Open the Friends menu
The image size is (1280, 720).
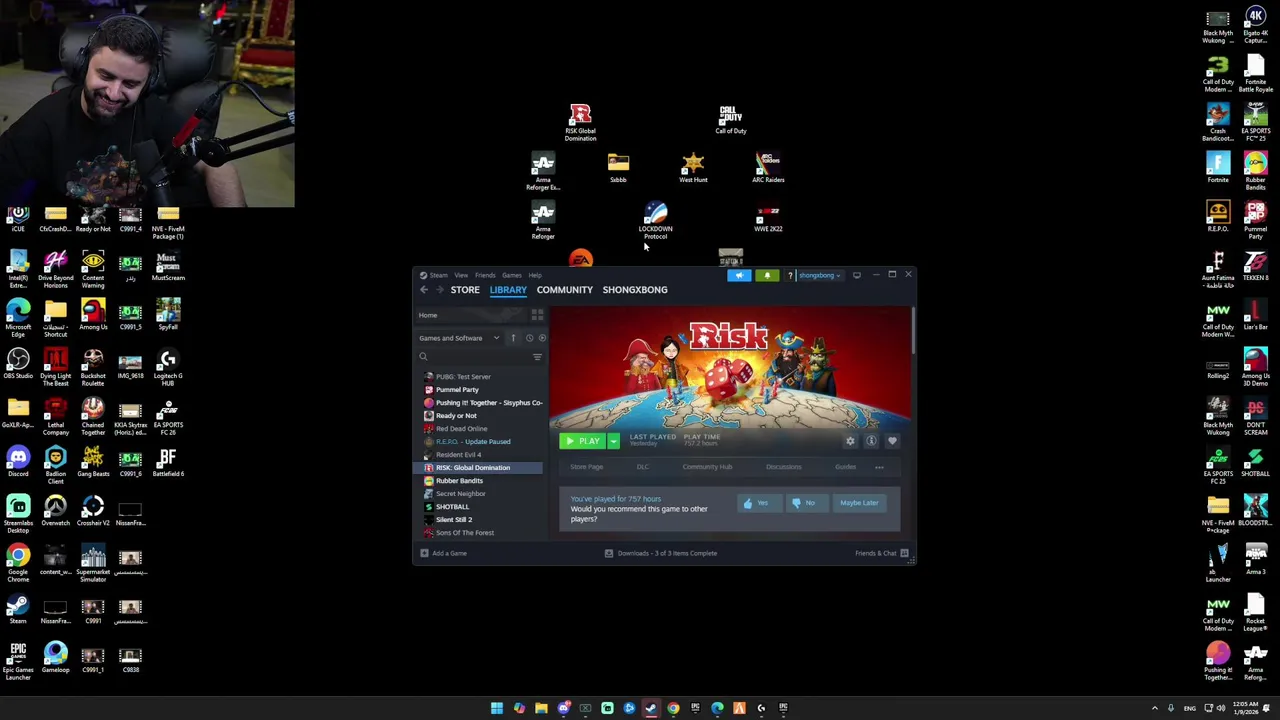point(485,275)
